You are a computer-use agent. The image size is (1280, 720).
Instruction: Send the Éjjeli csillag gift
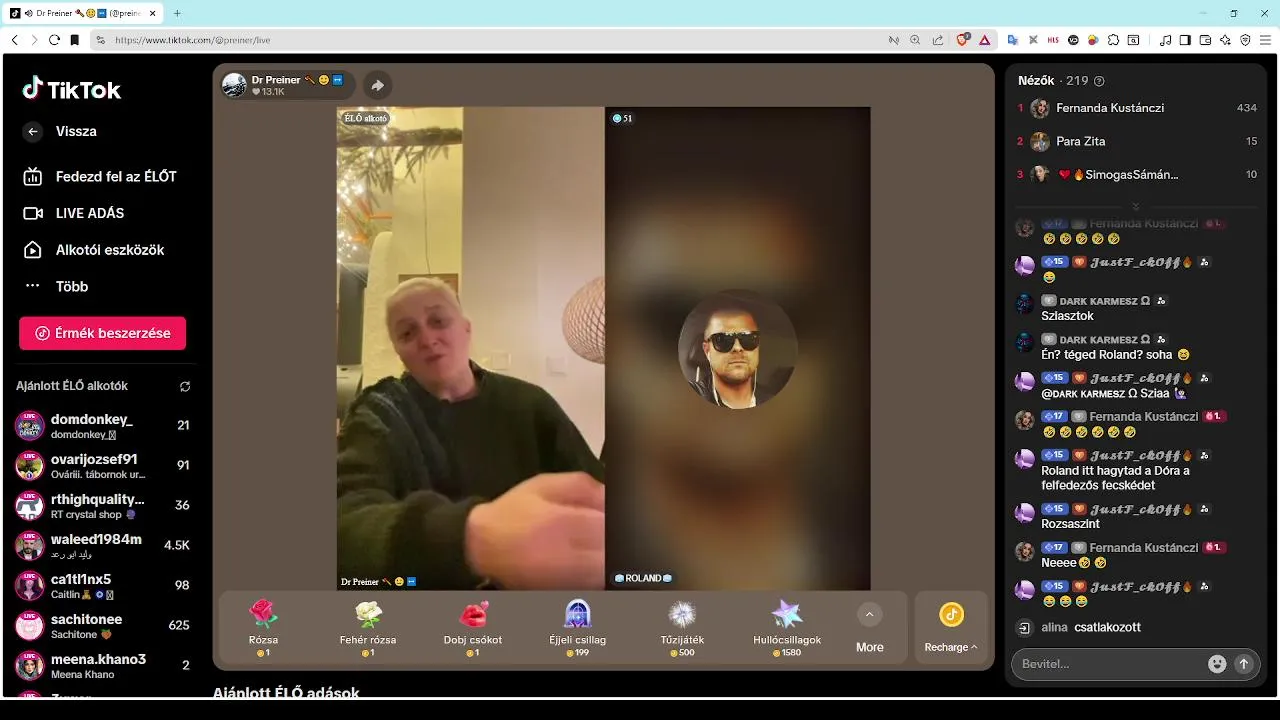pyautogui.click(x=577, y=628)
